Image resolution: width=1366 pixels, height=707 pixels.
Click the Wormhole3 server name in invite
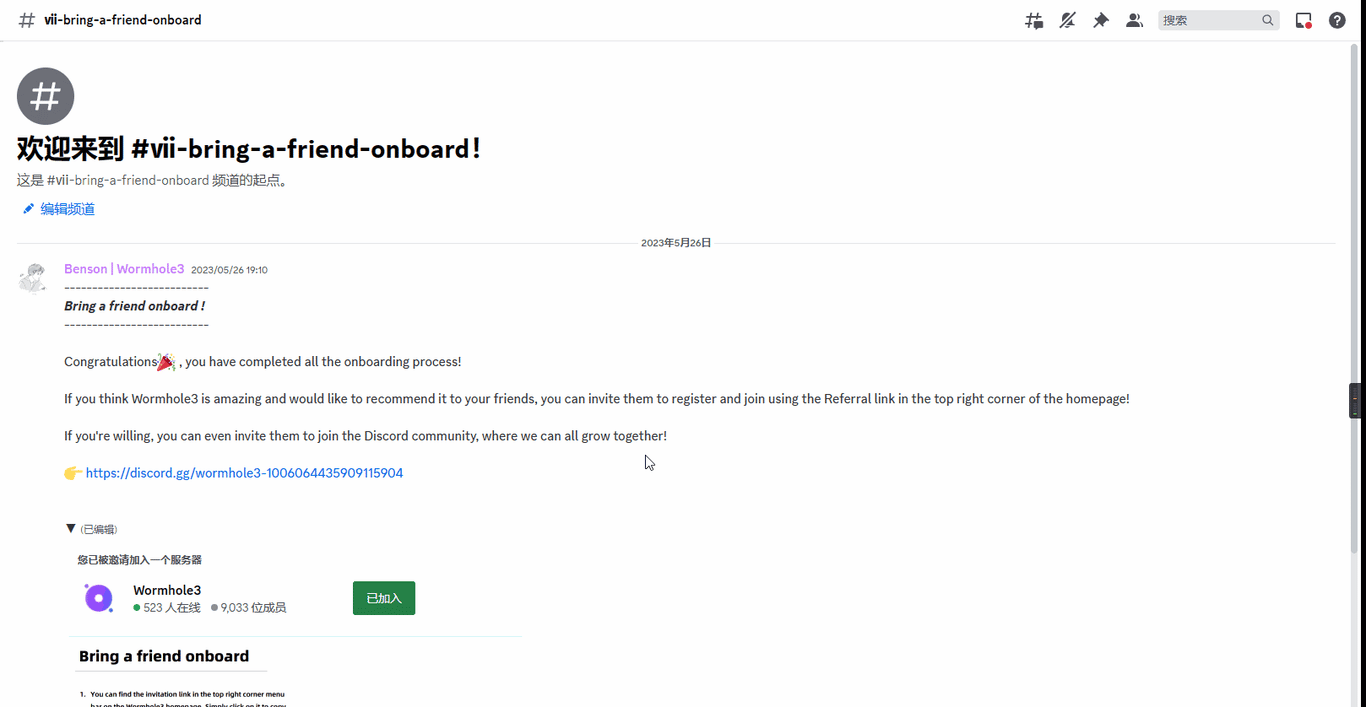click(x=167, y=590)
